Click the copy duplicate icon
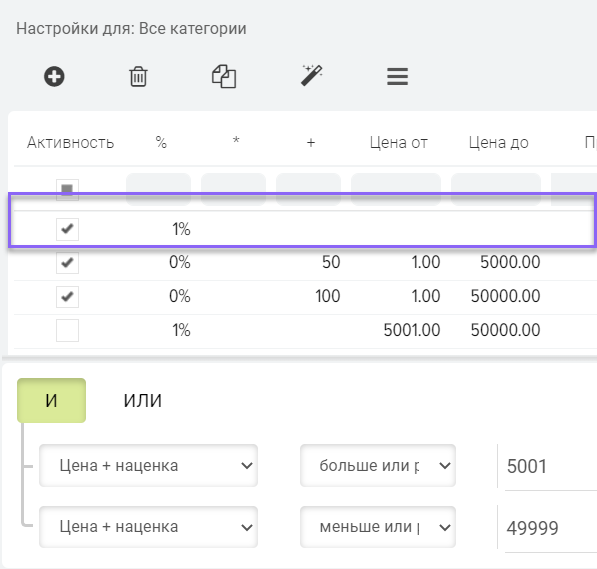 click(224, 77)
